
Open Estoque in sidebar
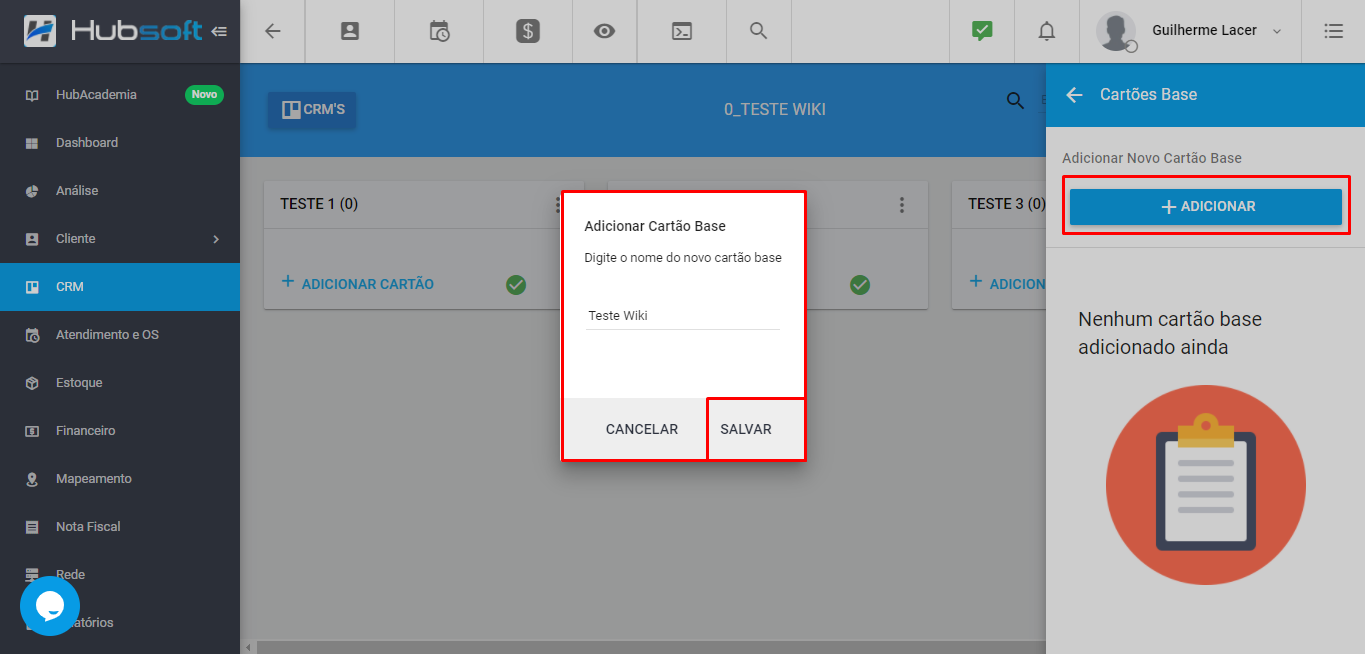coord(120,383)
